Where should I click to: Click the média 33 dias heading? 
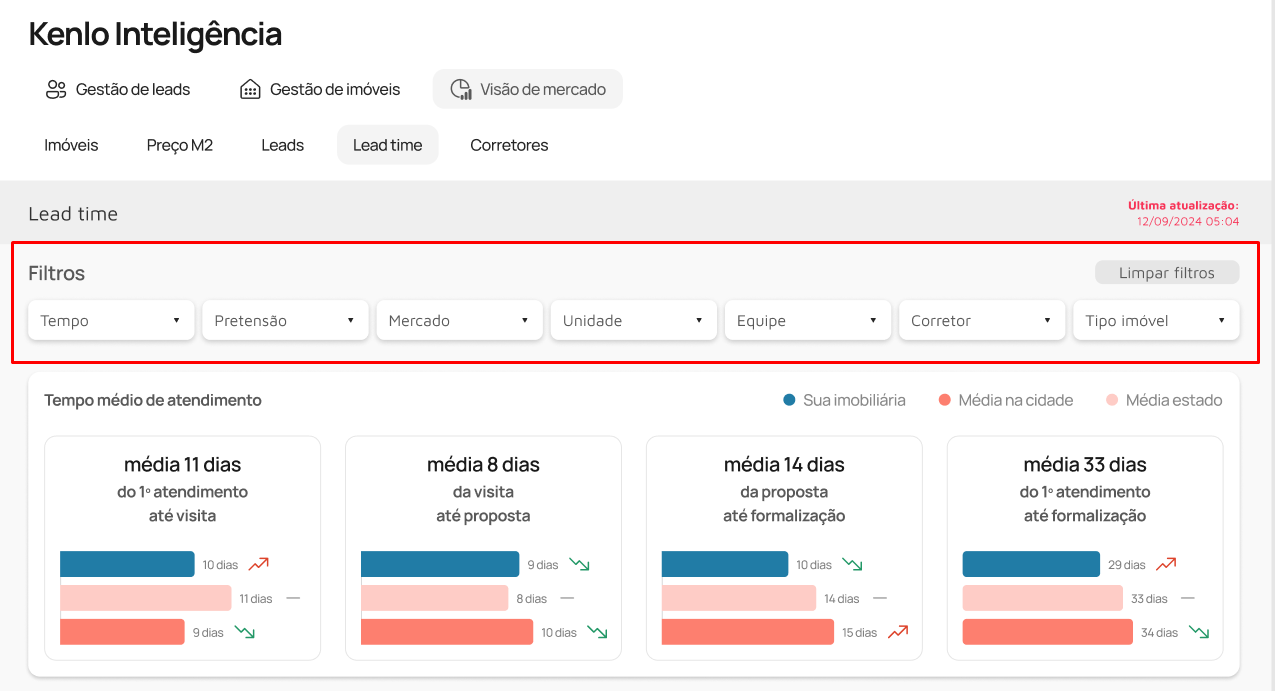[1085, 464]
